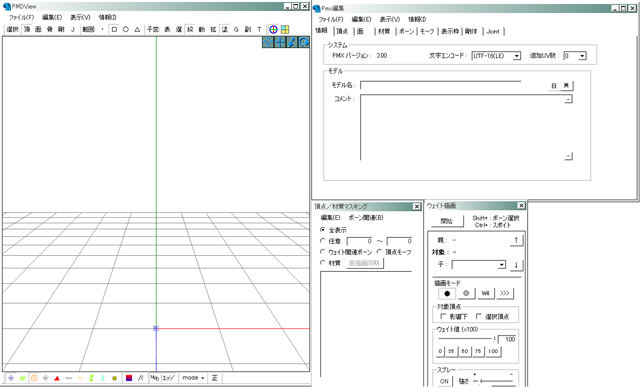Click the cross-arrows teal icon in the viewport's top-right corner
This screenshot has width=640, height=388.
tap(280, 42)
